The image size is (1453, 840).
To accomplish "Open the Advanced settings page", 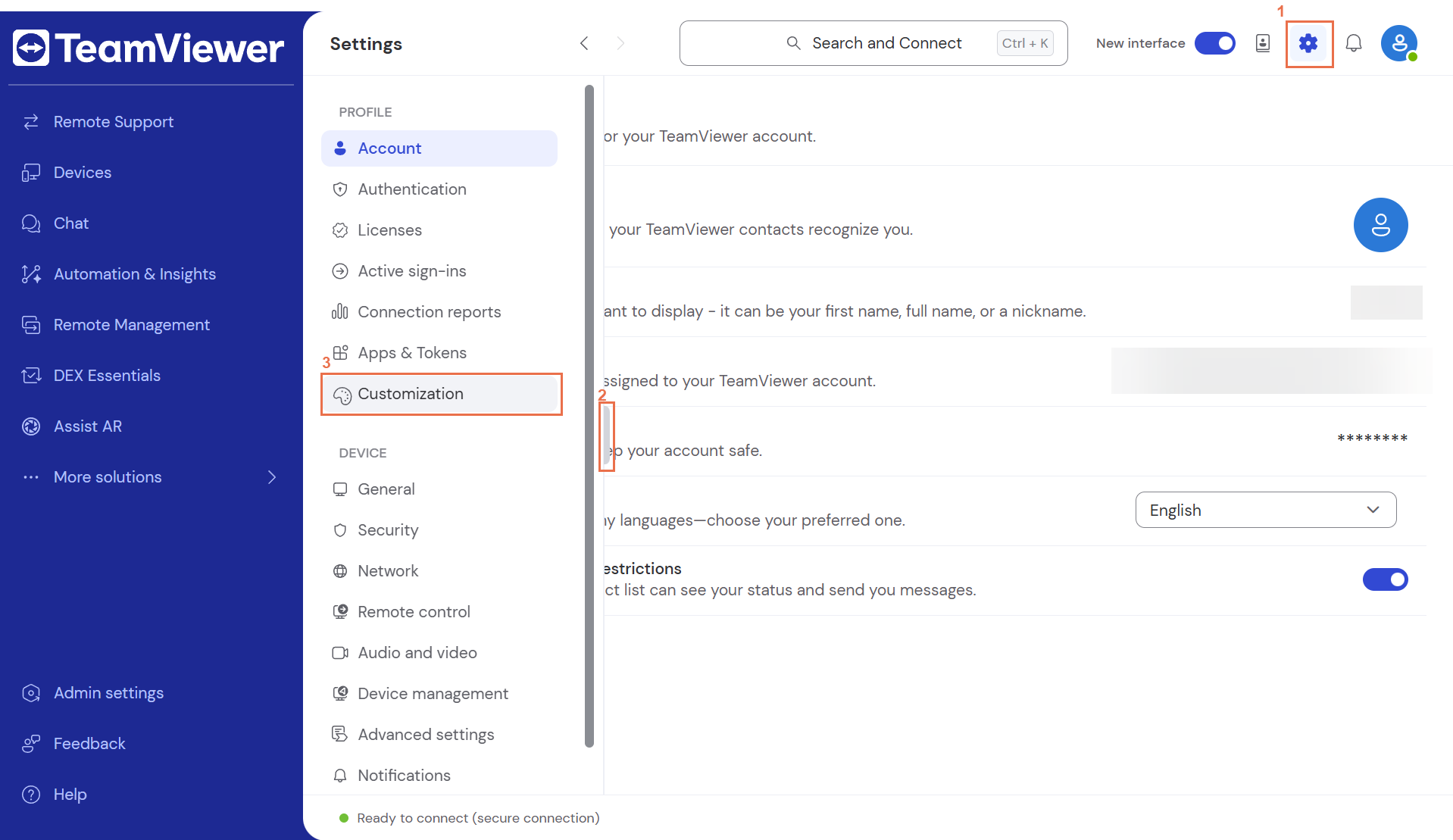I will (x=439, y=735).
